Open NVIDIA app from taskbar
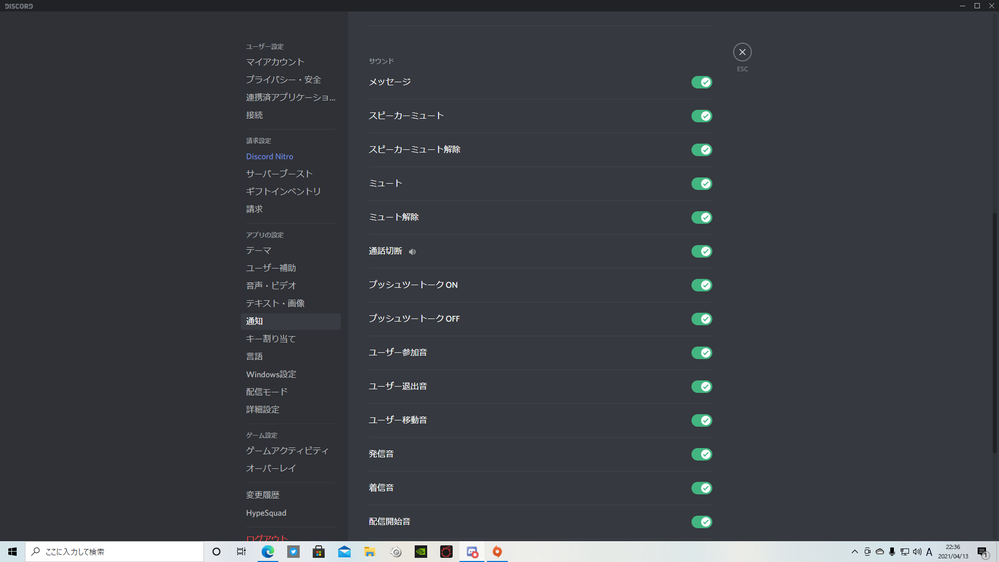 (x=420, y=552)
